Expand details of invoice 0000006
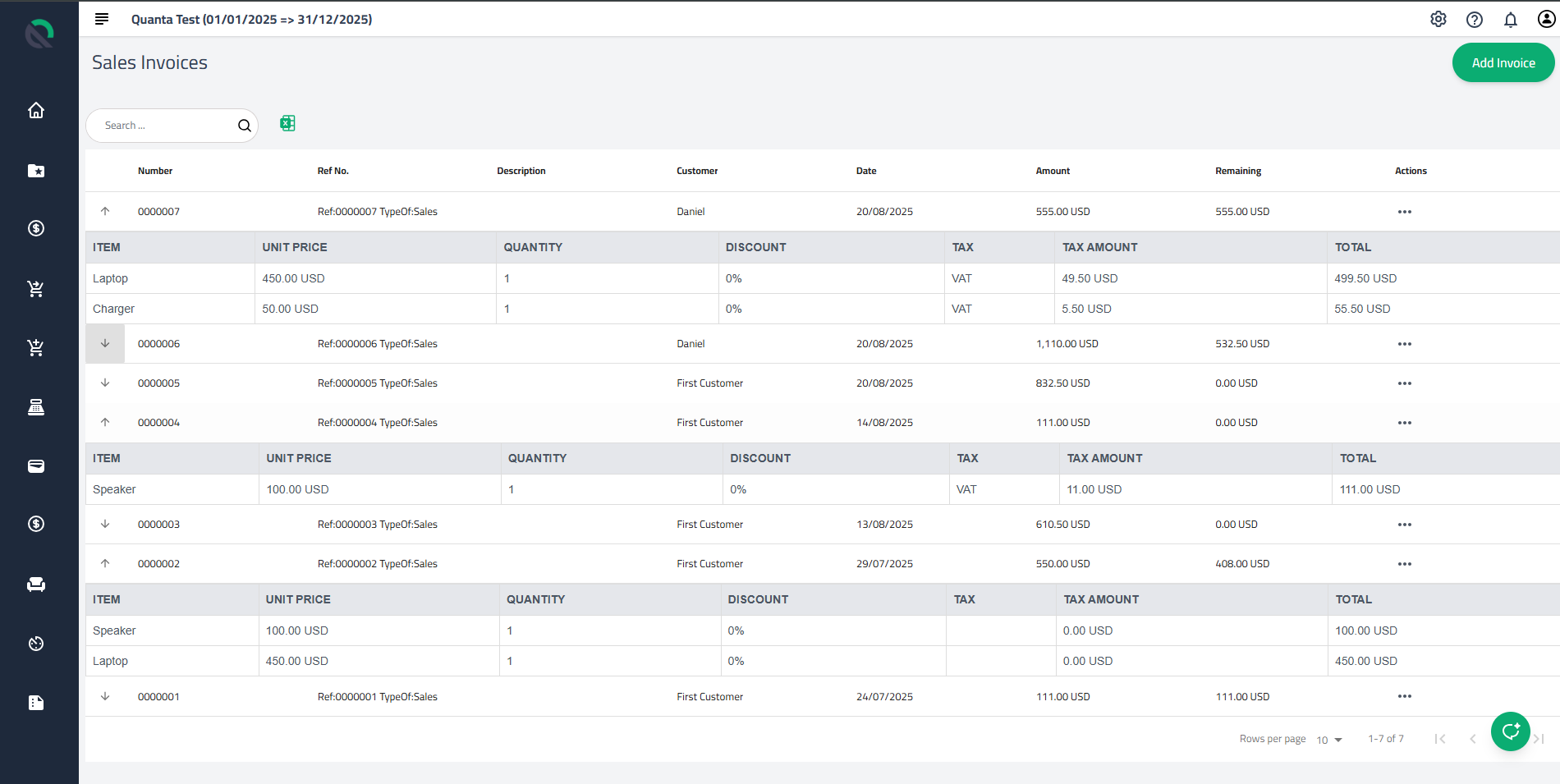The height and width of the screenshot is (784, 1560). [x=105, y=343]
